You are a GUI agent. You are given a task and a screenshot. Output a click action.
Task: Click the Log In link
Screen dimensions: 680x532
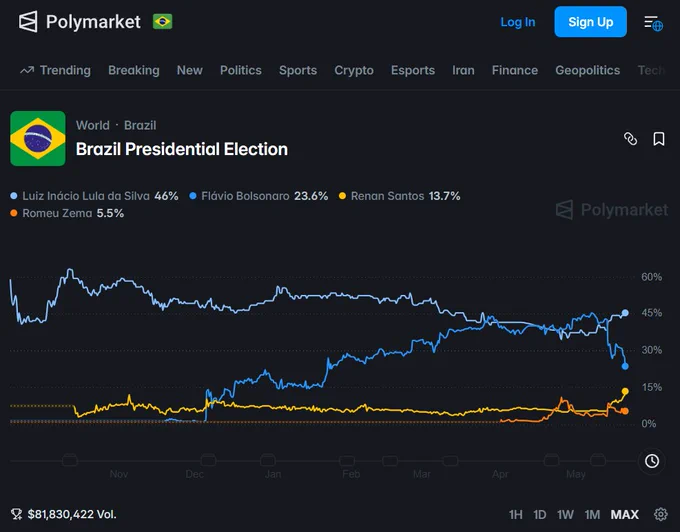[x=518, y=22]
